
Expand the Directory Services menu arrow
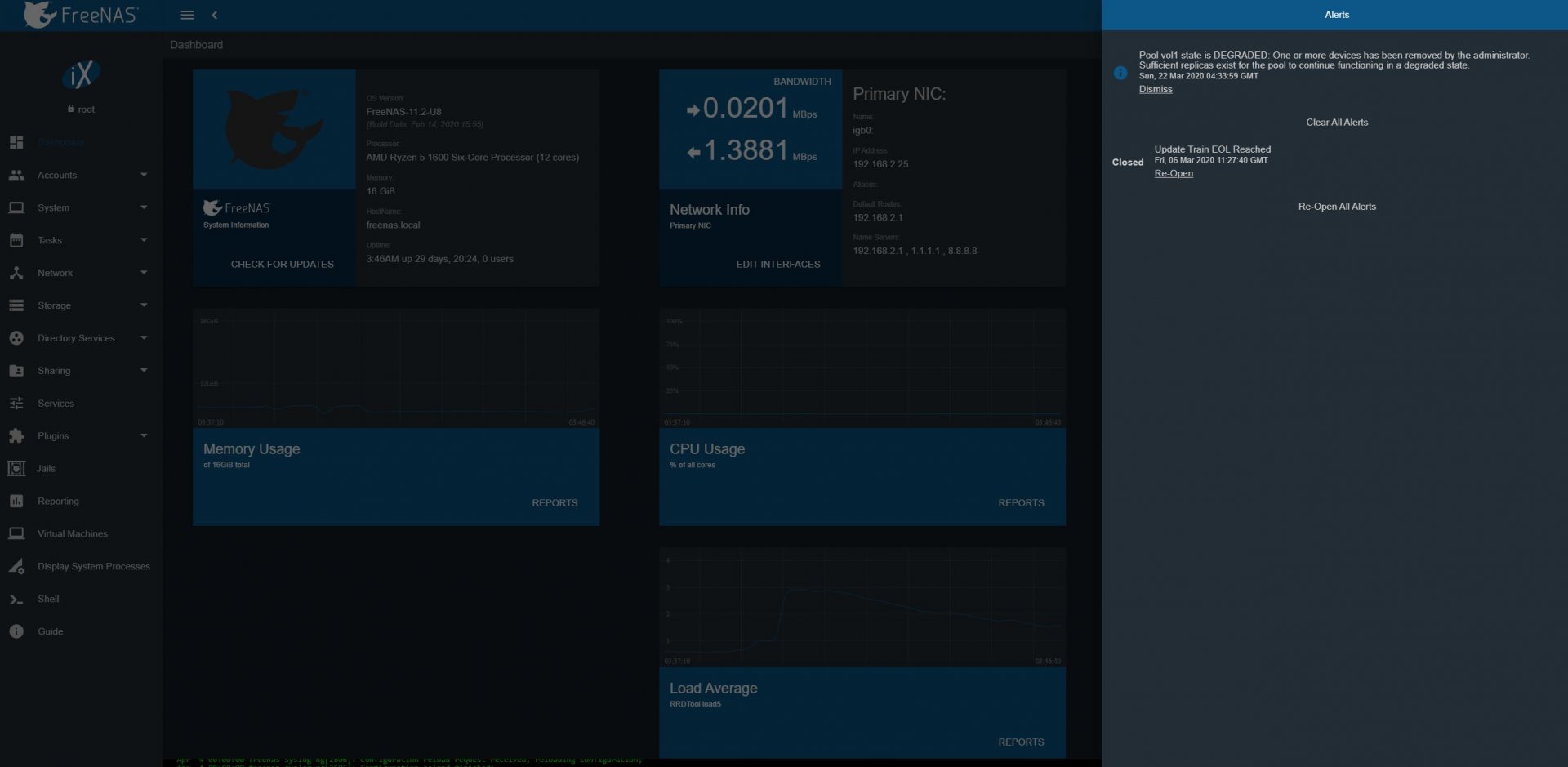pyautogui.click(x=144, y=338)
